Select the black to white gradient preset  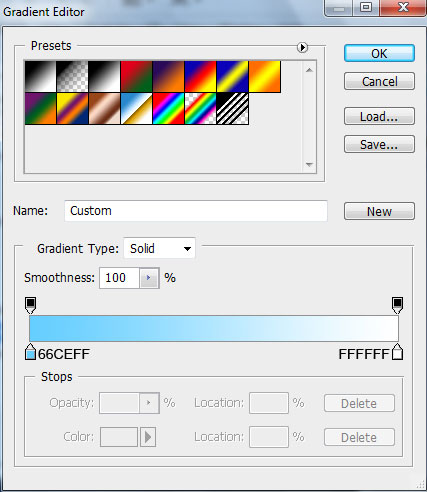(104, 76)
